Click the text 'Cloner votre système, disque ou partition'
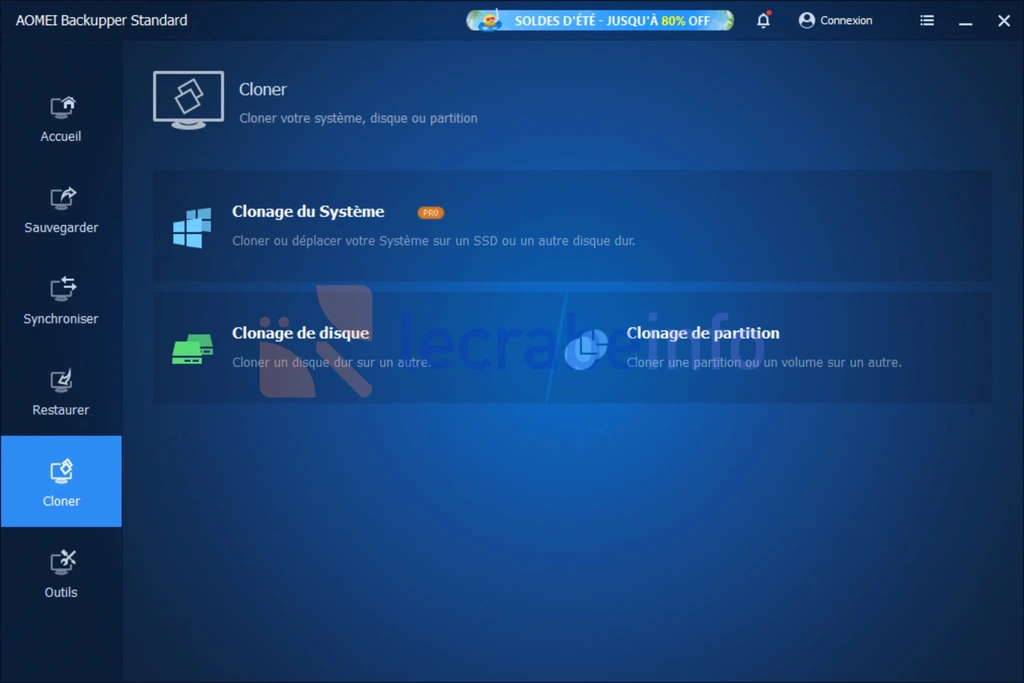This screenshot has height=683, width=1024. (358, 118)
